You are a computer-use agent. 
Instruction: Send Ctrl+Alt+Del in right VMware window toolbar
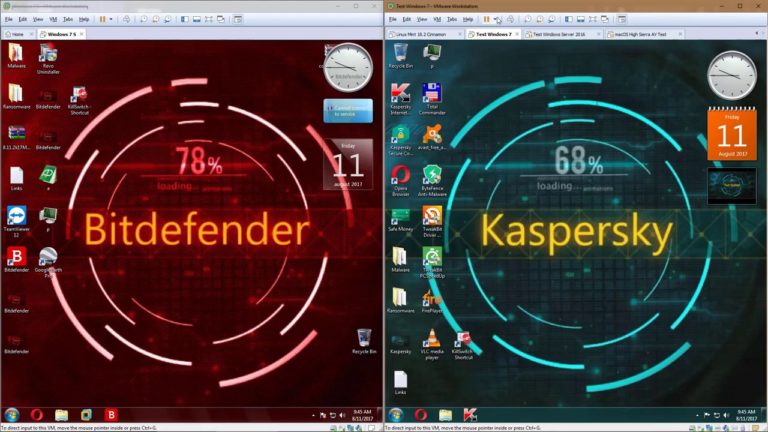point(510,19)
